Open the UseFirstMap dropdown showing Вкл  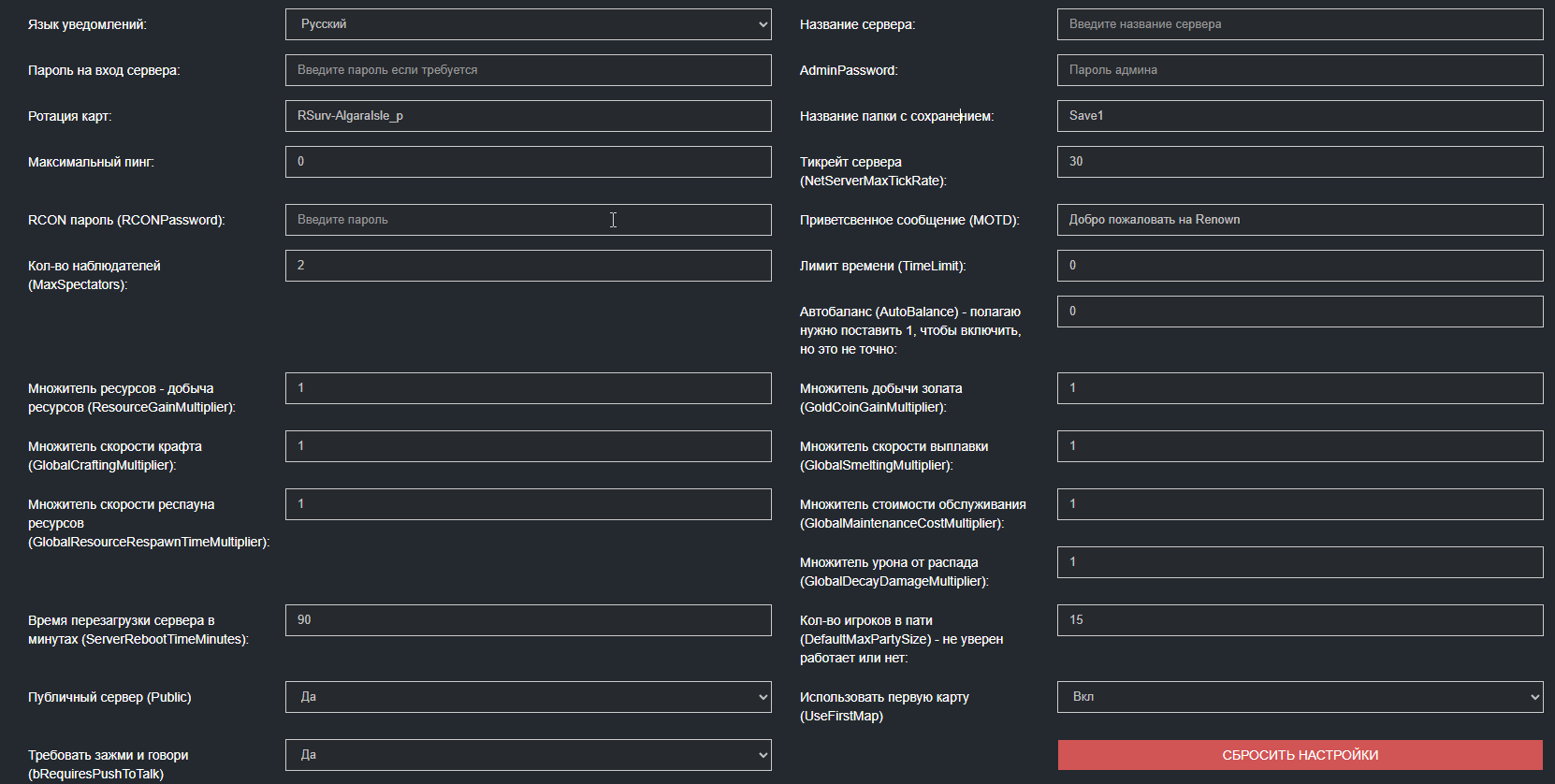pos(1300,697)
